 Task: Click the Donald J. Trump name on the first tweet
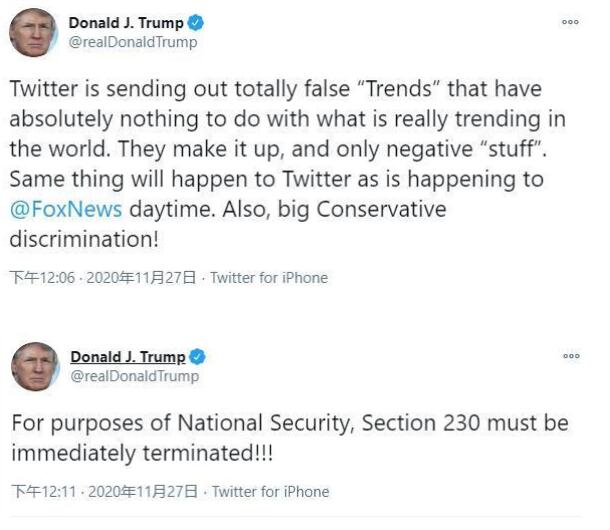coord(126,23)
